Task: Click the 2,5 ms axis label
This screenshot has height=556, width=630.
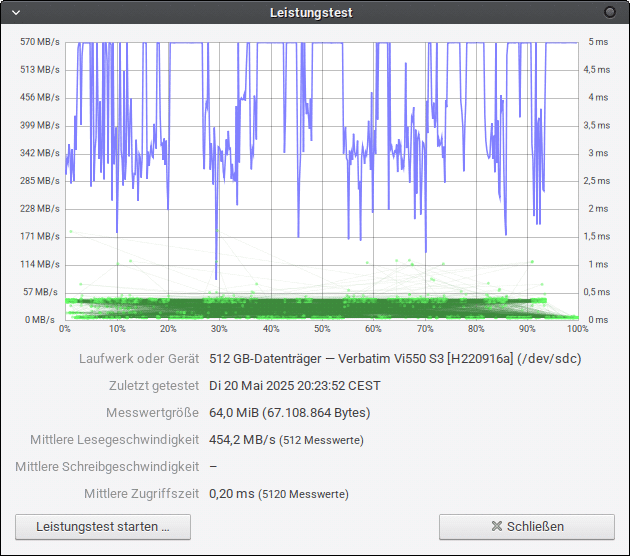Action: click(x=597, y=181)
